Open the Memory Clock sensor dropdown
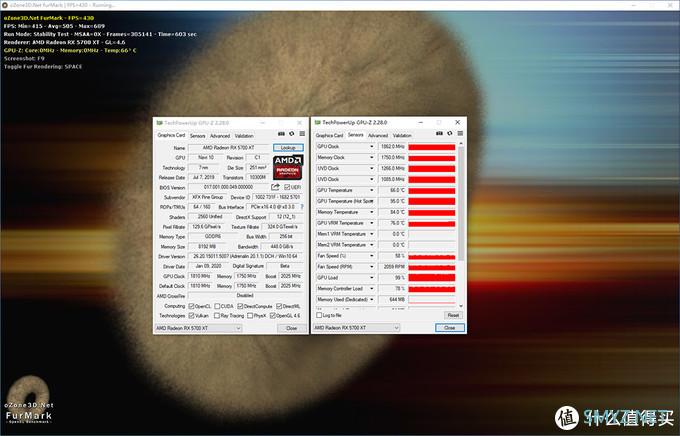The image size is (680, 436). pos(372,157)
